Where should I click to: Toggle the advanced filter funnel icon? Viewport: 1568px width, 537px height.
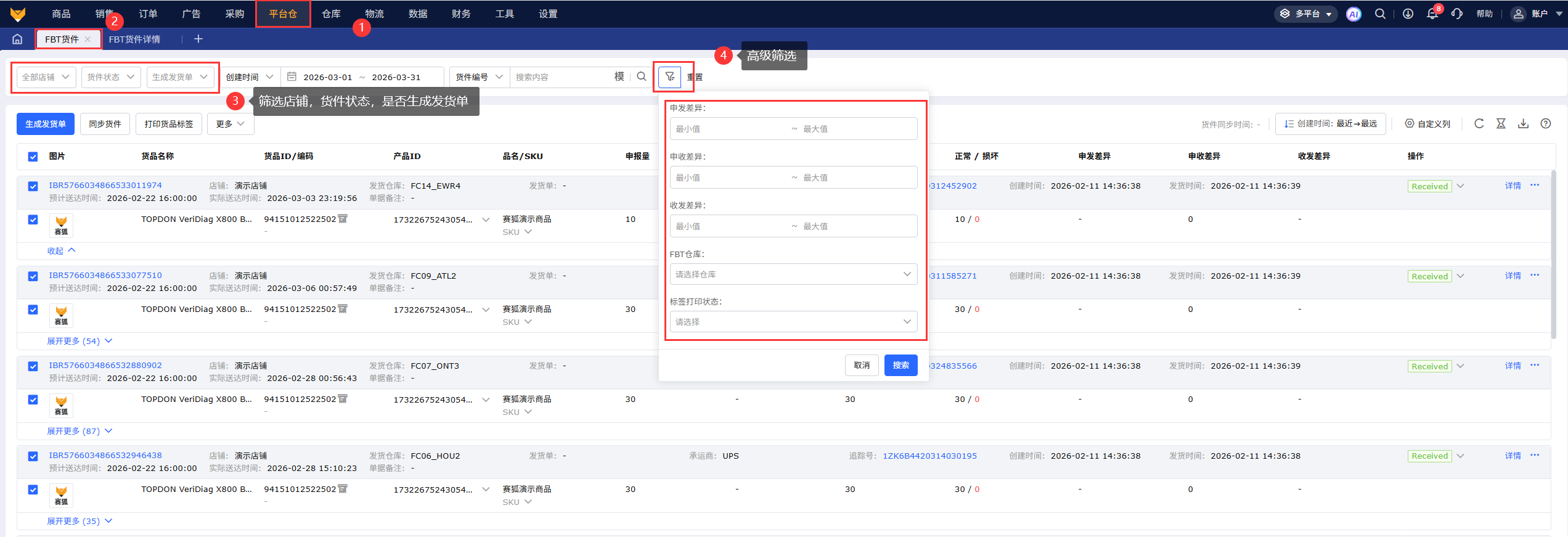click(x=670, y=76)
